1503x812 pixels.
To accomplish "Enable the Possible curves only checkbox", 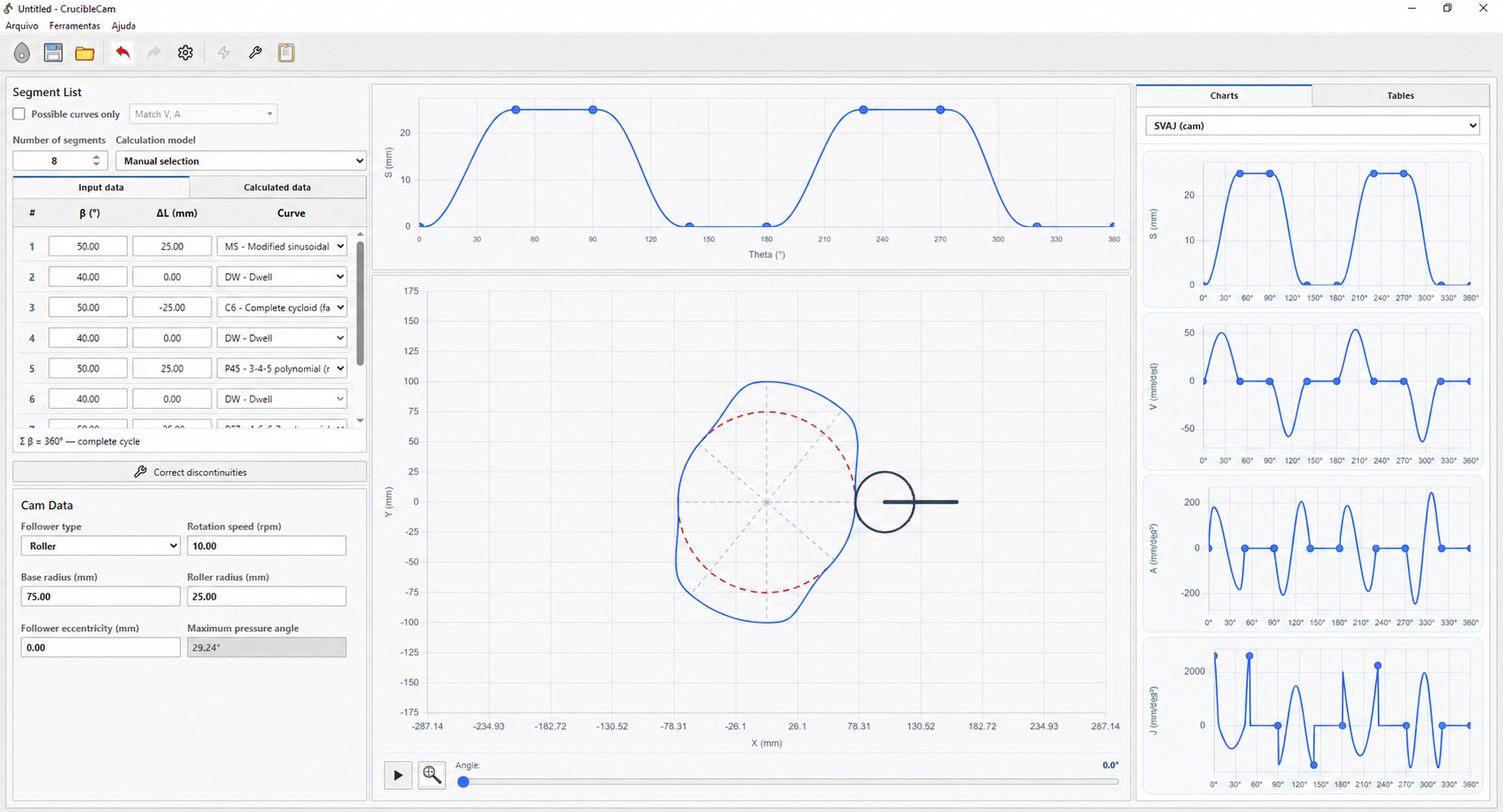I will click(x=19, y=114).
